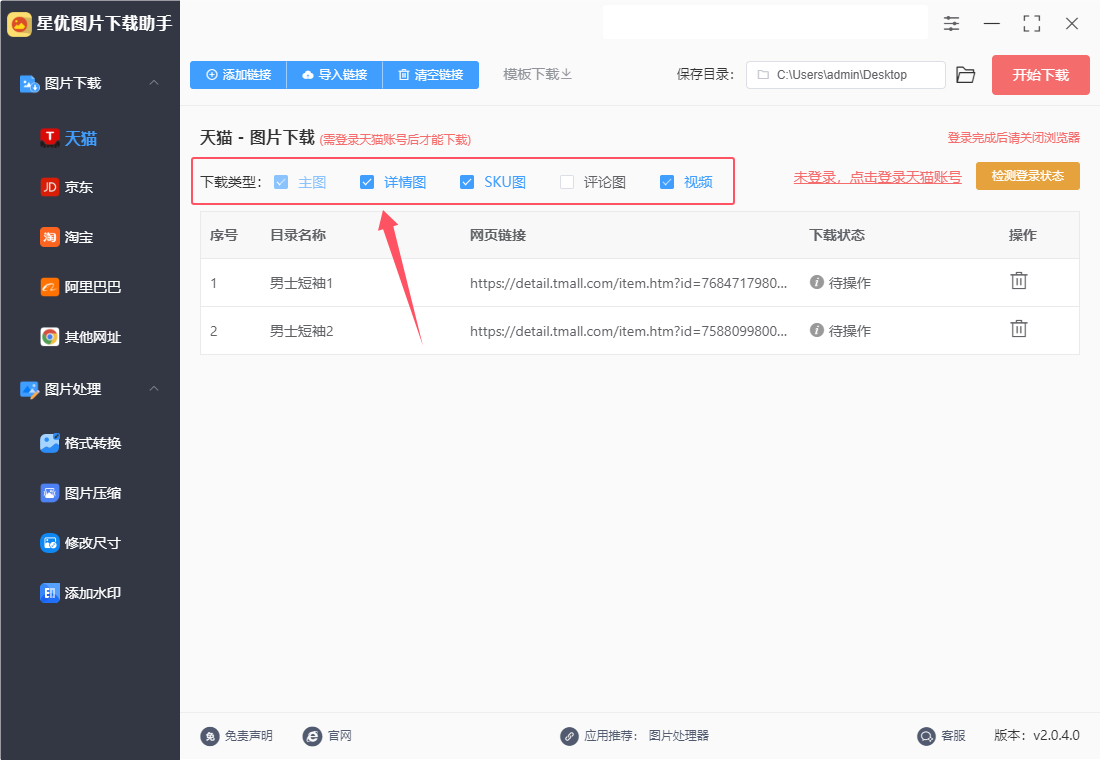The height and width of the screenshot is (760, 1100).
Task: Click 未登录，点击登录天猫账号 link
Action: click(878, 177)
